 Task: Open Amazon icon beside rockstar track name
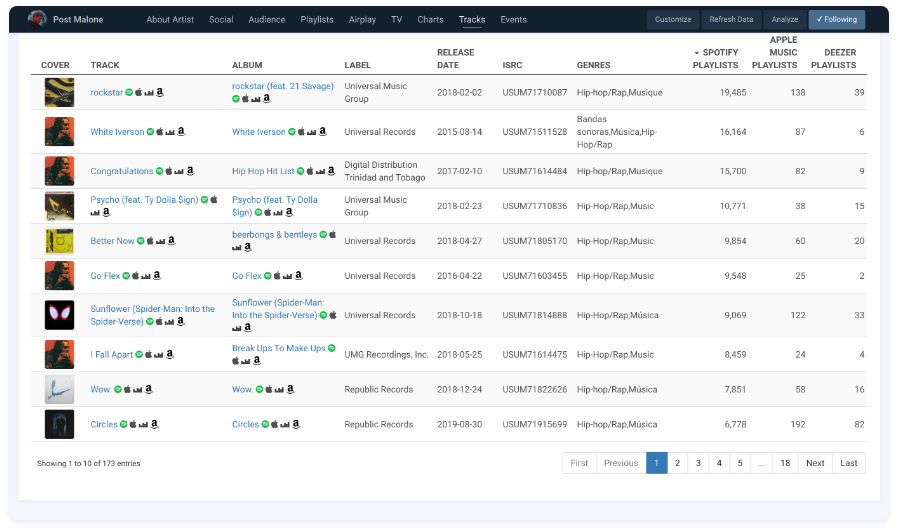click(x=160, y=92)
